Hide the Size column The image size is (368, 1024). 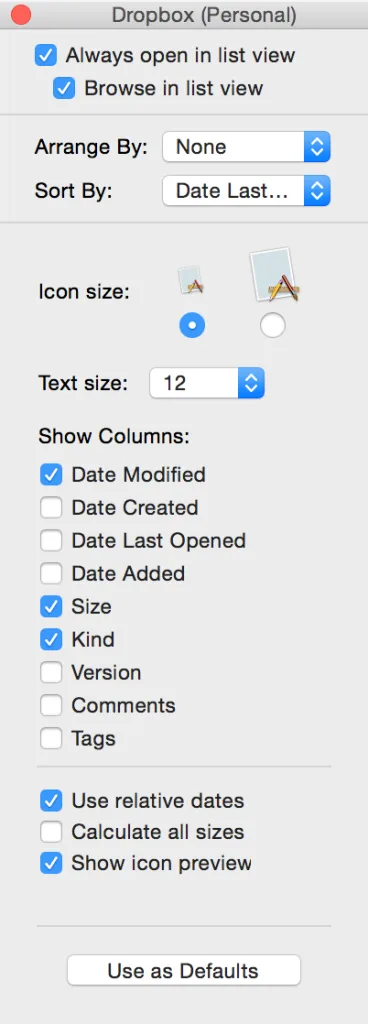pos(51,606)
